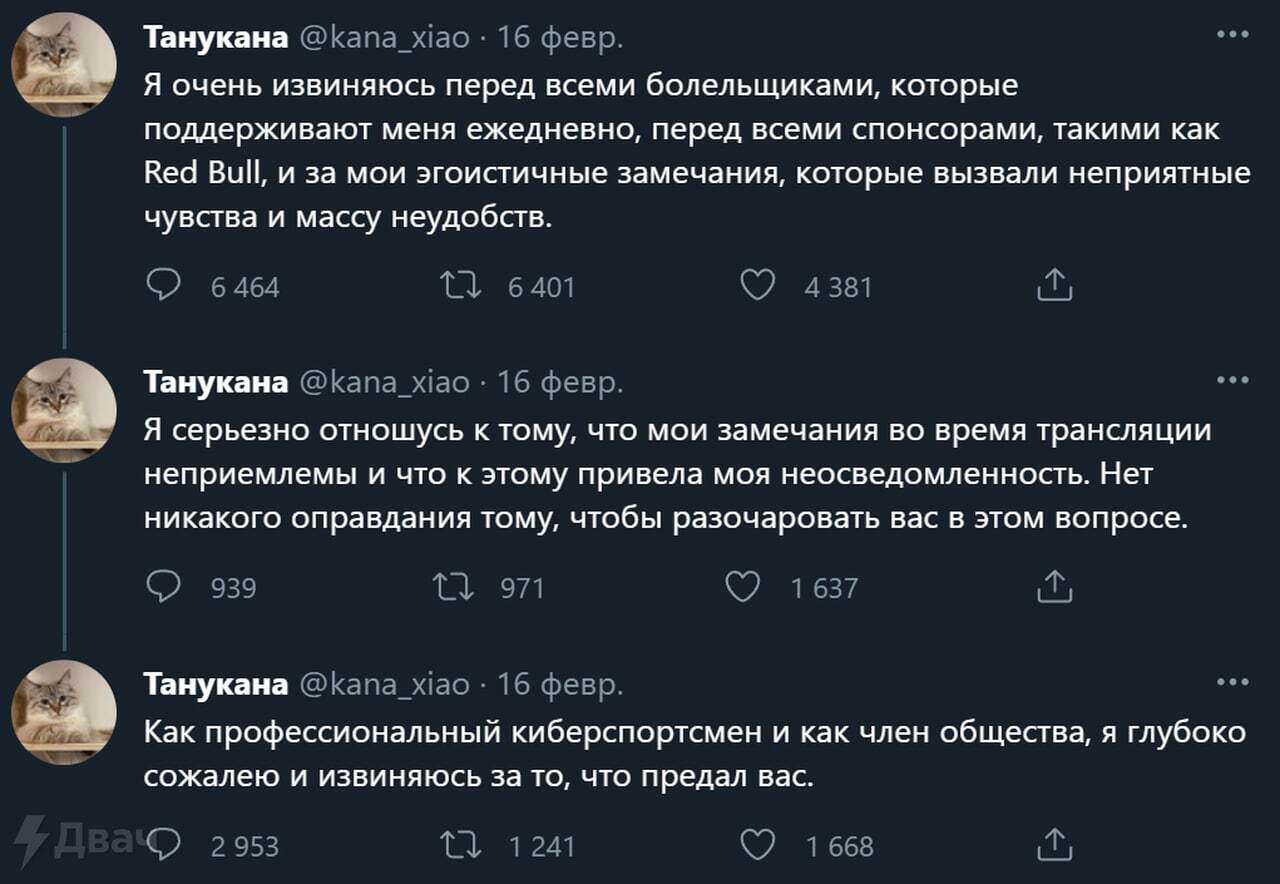Like the tweet with 1 668 likes
The height and width of the screenshot is (884, 1280).
[758, 845]
